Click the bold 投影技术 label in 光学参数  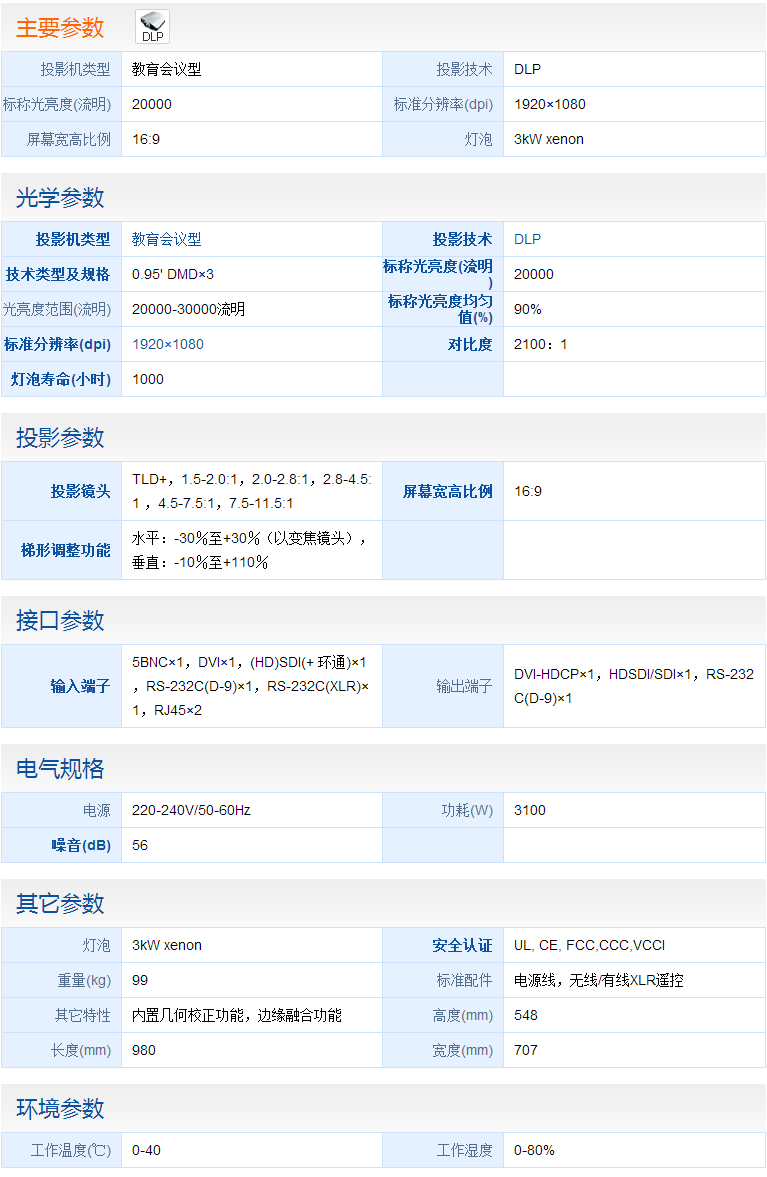462,239
